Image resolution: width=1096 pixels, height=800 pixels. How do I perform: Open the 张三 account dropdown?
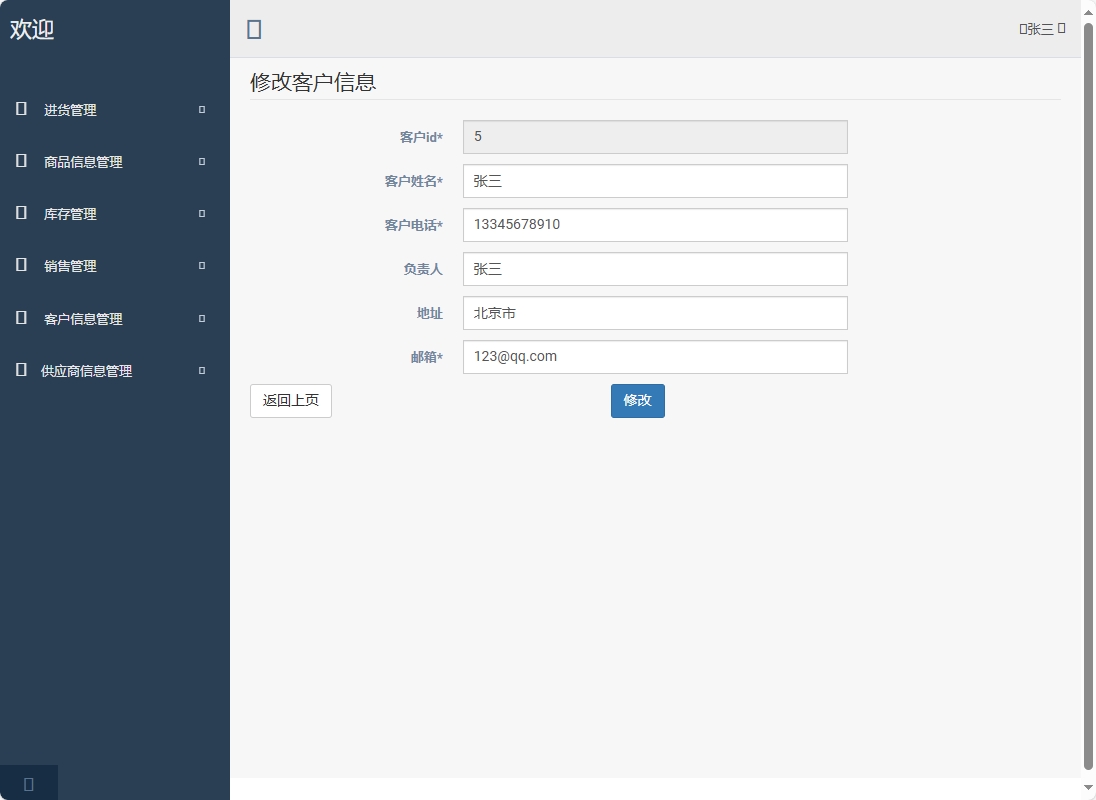tap(1040, 28)
